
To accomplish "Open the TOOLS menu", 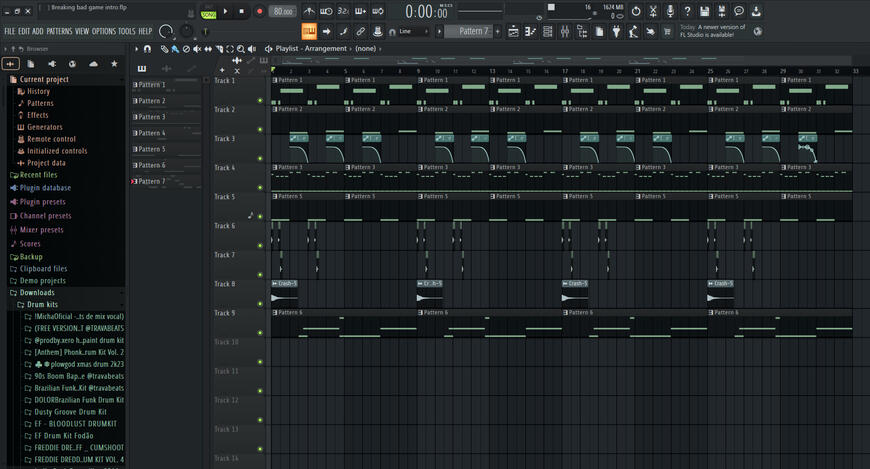I will coord(127,31).
